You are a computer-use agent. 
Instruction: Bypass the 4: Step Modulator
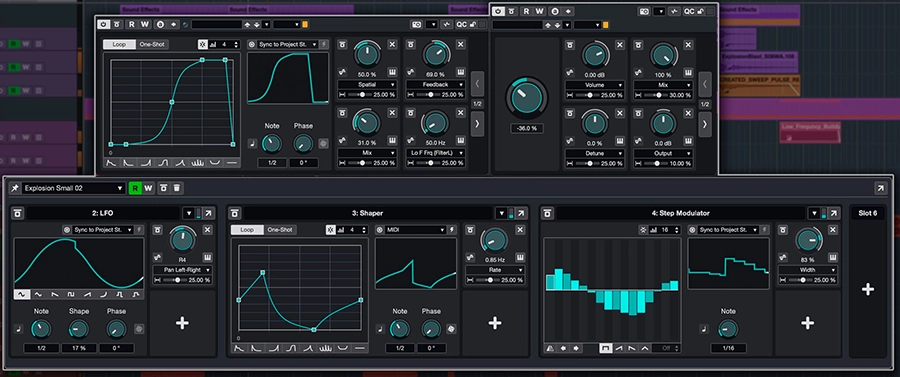point(548,213)
